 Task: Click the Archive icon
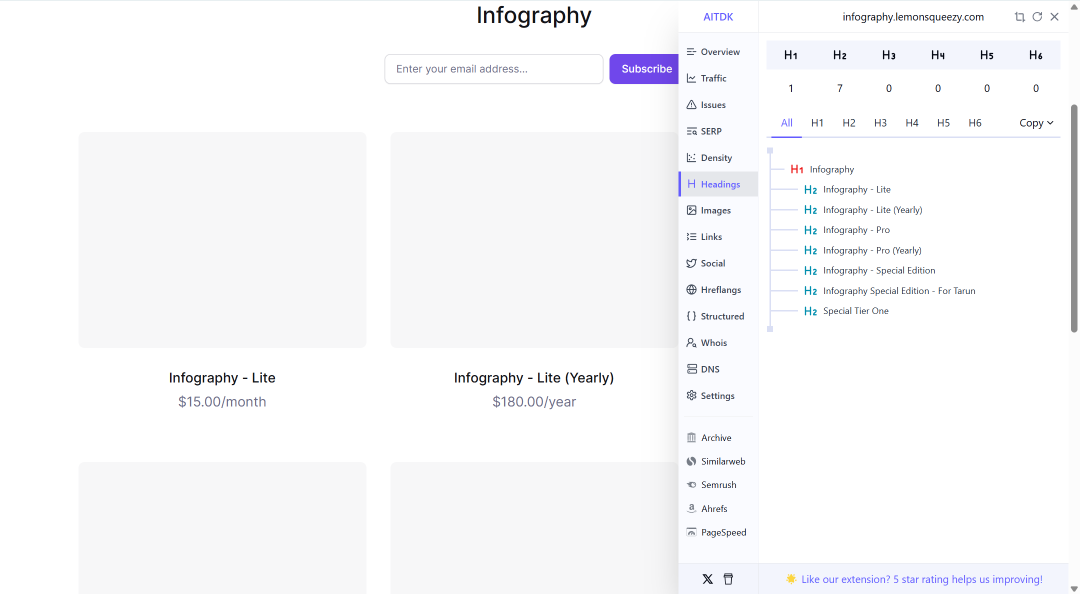[692, 438]
